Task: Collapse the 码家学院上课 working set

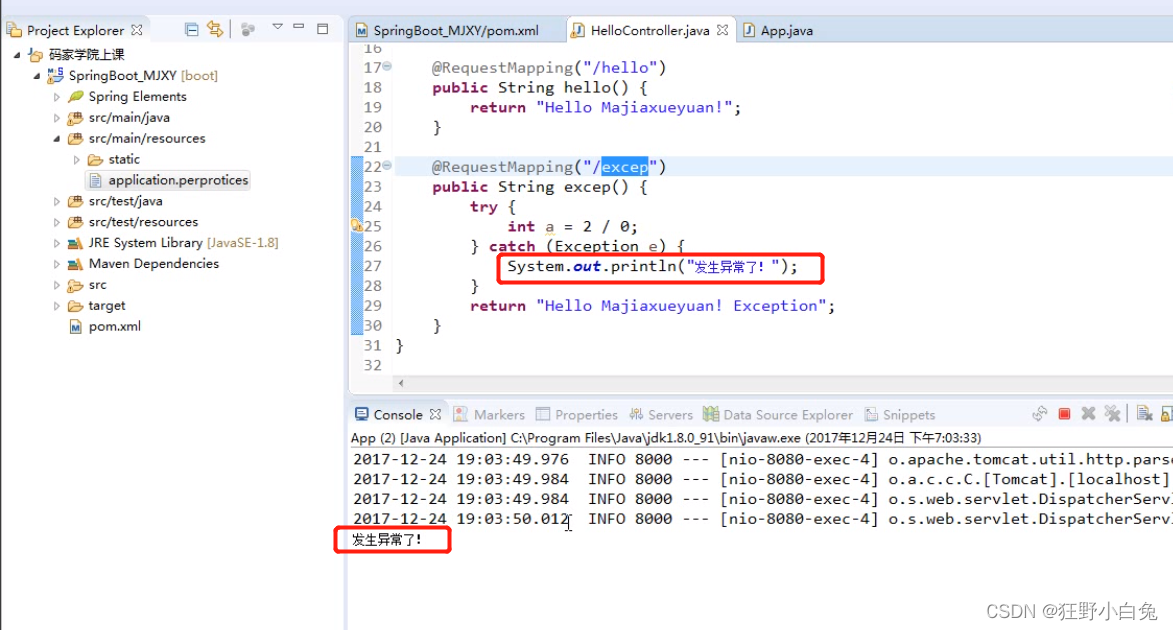Action: tap(16, 55)
